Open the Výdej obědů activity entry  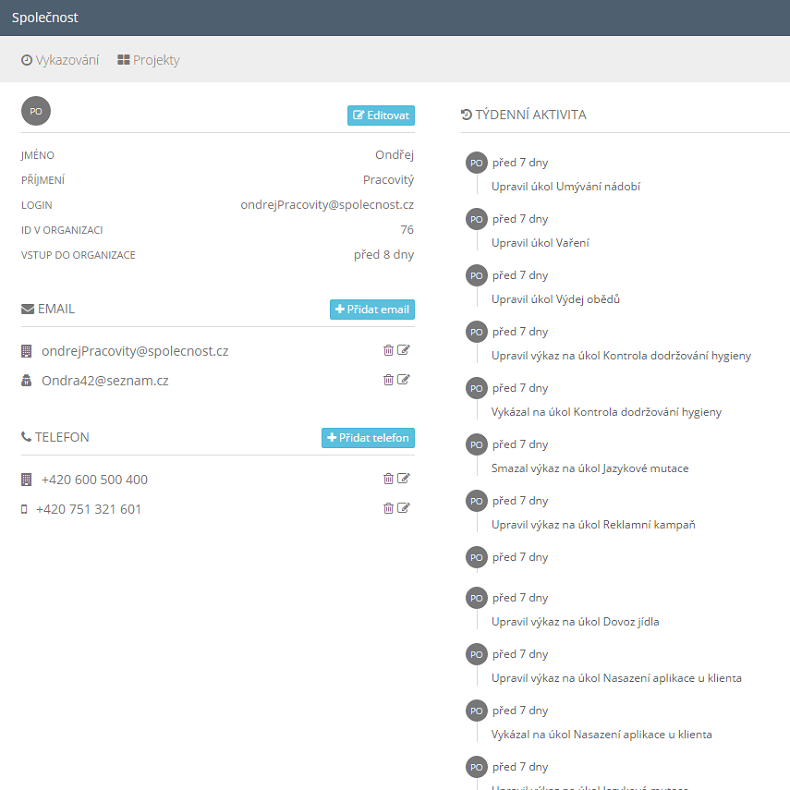555,299
